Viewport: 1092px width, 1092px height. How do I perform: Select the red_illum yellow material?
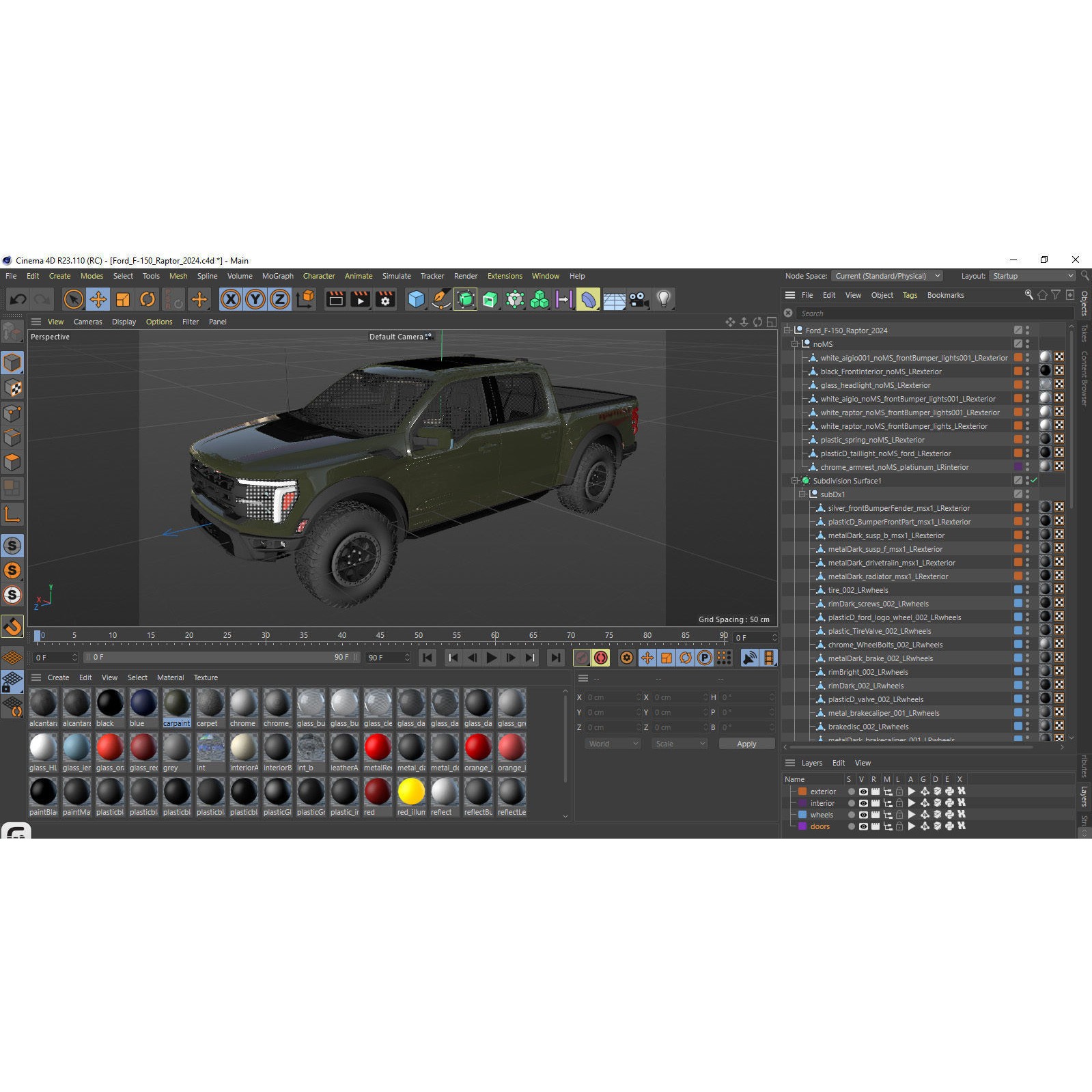[x=411, y=796]
